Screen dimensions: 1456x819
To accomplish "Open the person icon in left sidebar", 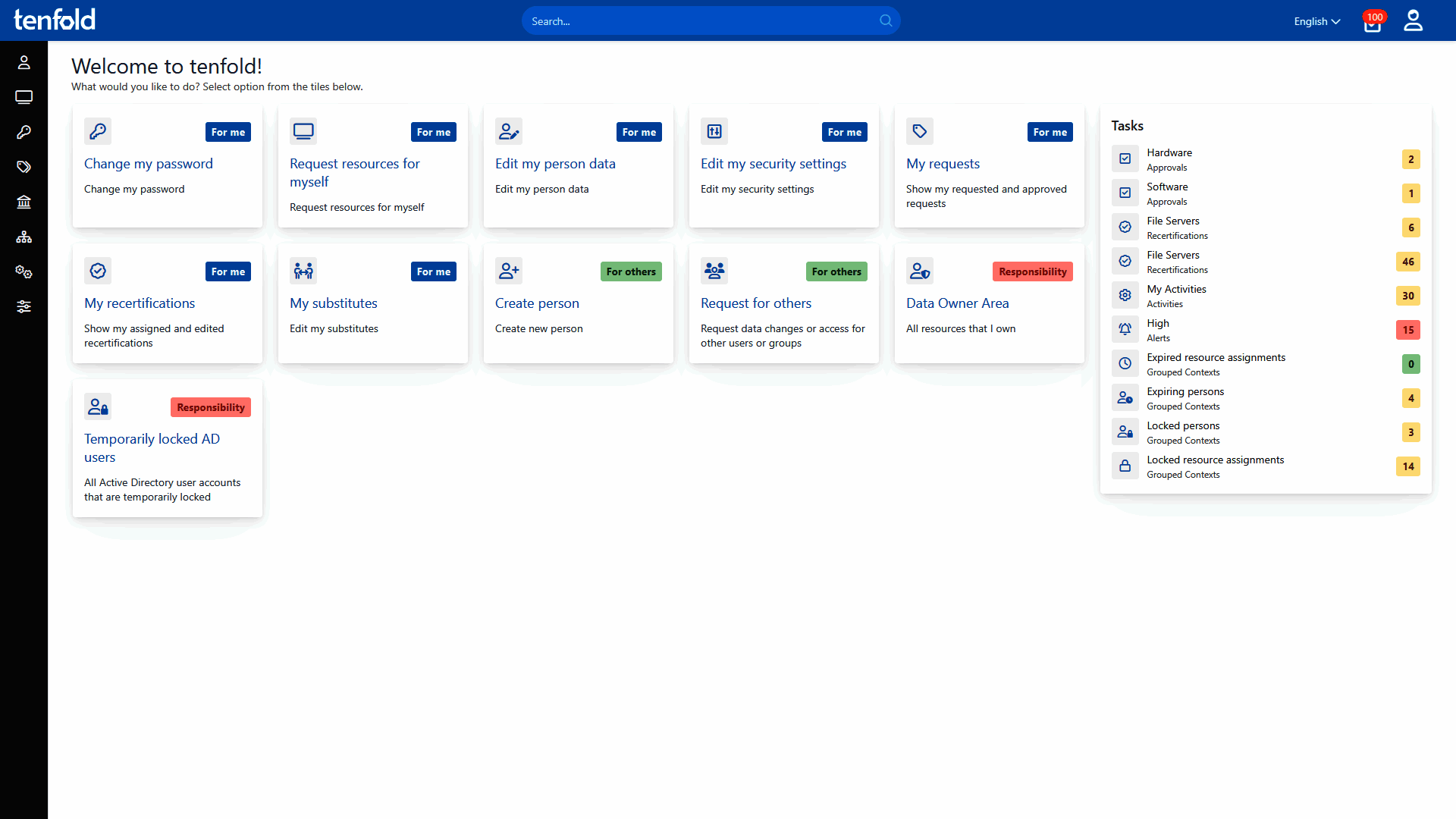I will (x=24, y=62).
